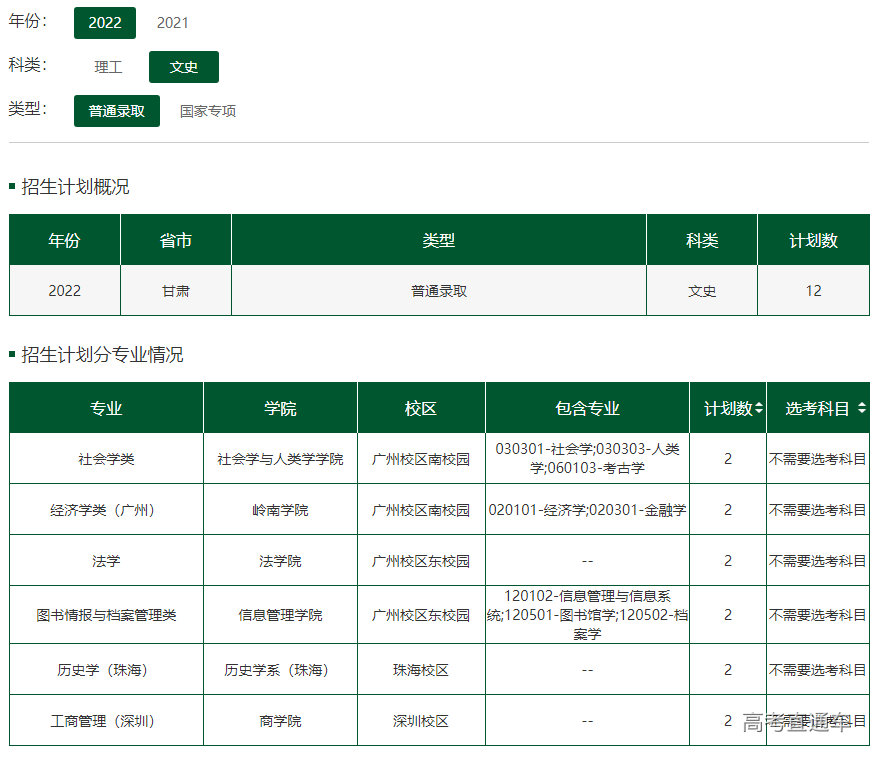This screenshot has width=880, height=762.
Task: Select the 2022 year filter
Action: point(104,22)
